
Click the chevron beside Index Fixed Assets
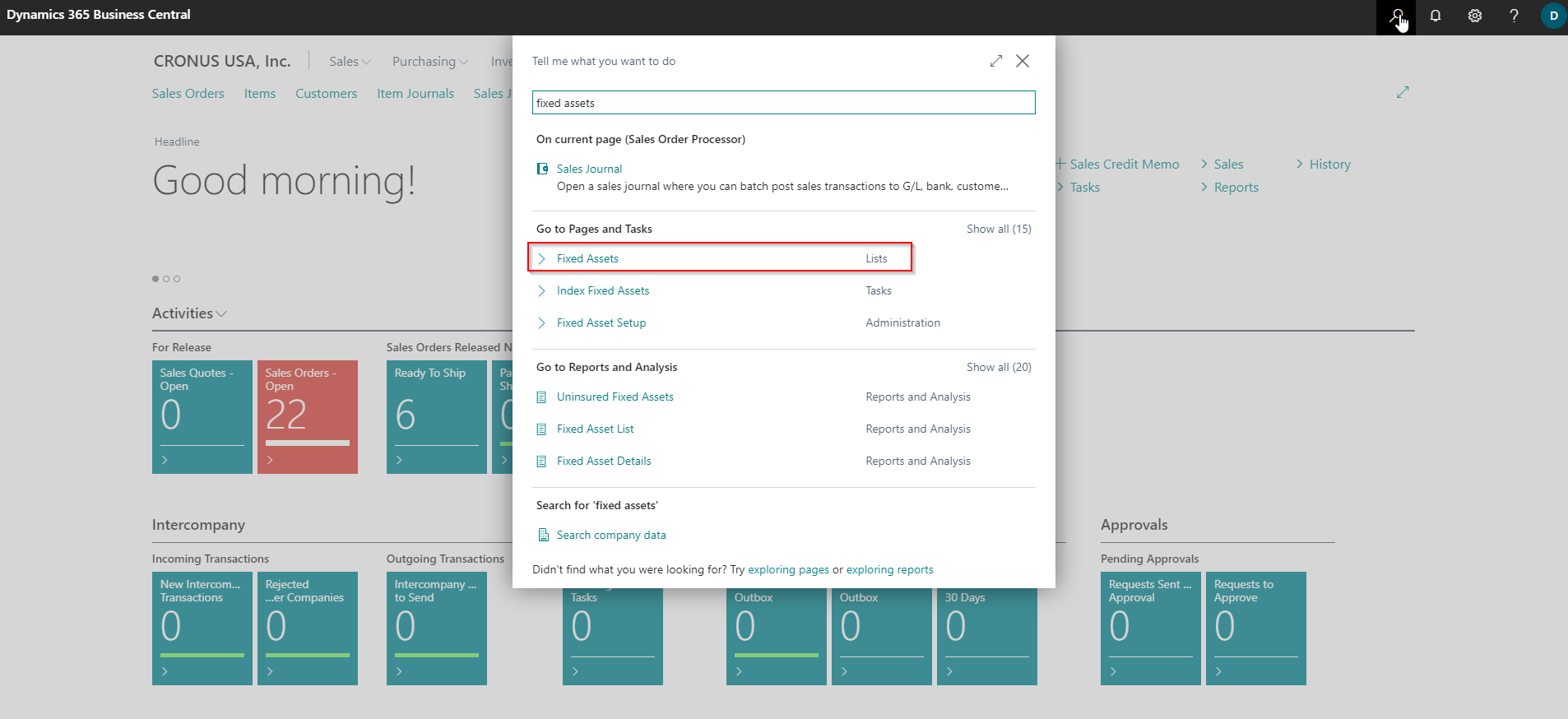coord(541,290)
